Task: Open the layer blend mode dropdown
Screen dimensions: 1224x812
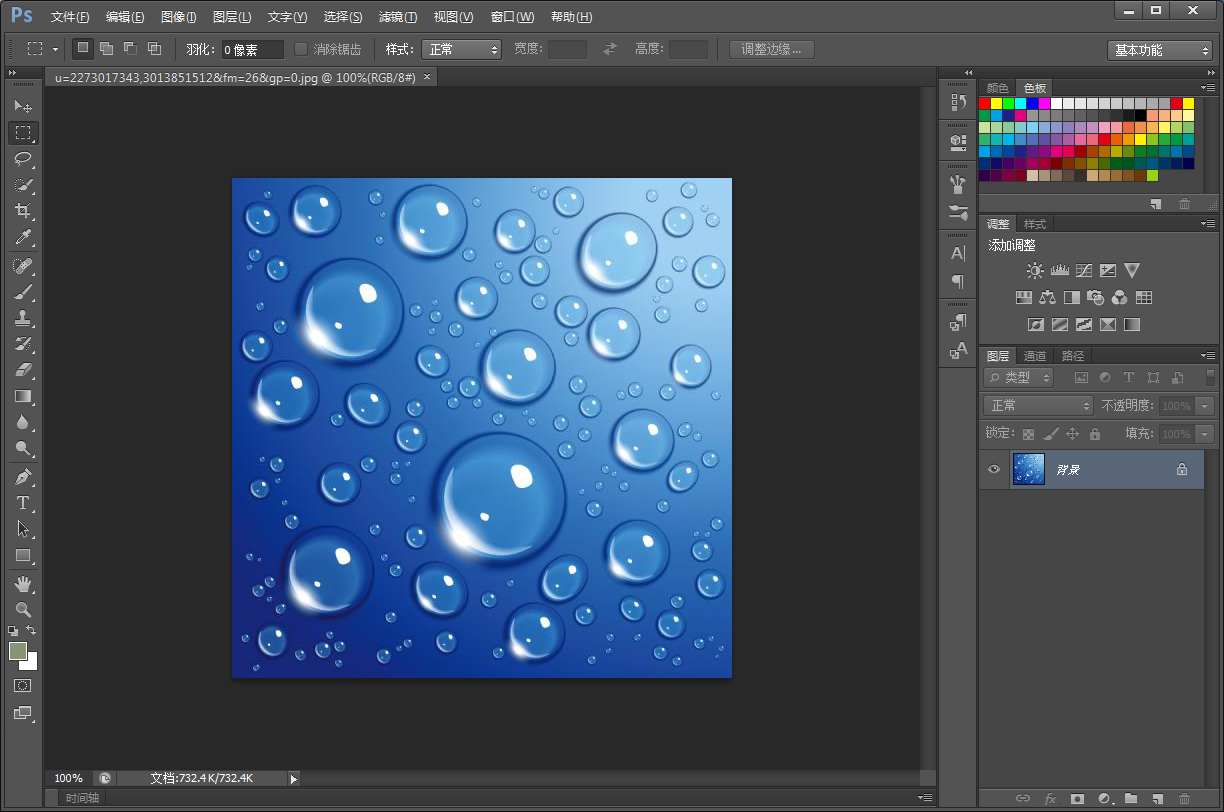Action: pos(1039,405)
